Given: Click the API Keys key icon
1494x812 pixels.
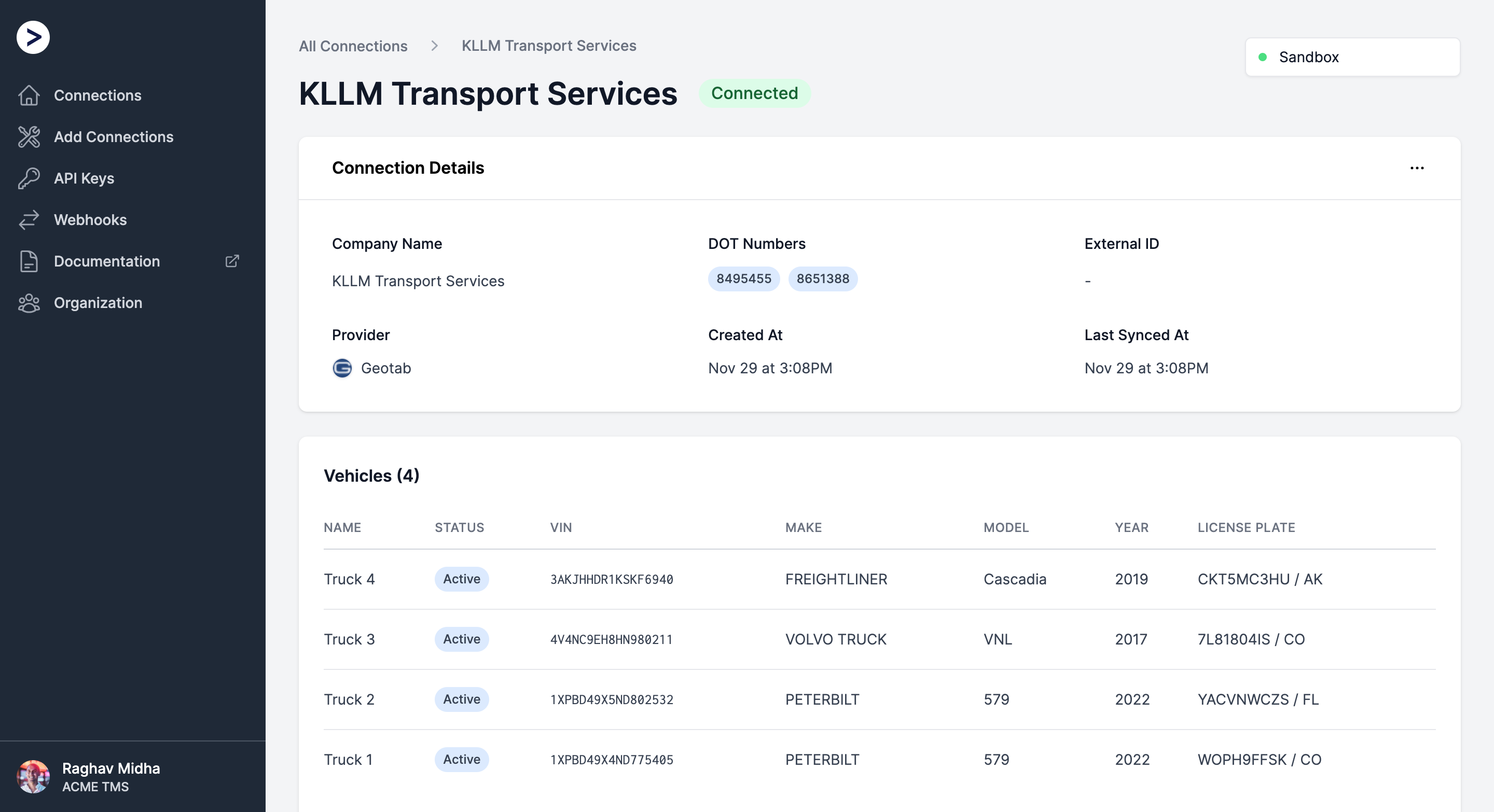Looking at the screenshot, I should pyautogui.click(x=29, y=178).
